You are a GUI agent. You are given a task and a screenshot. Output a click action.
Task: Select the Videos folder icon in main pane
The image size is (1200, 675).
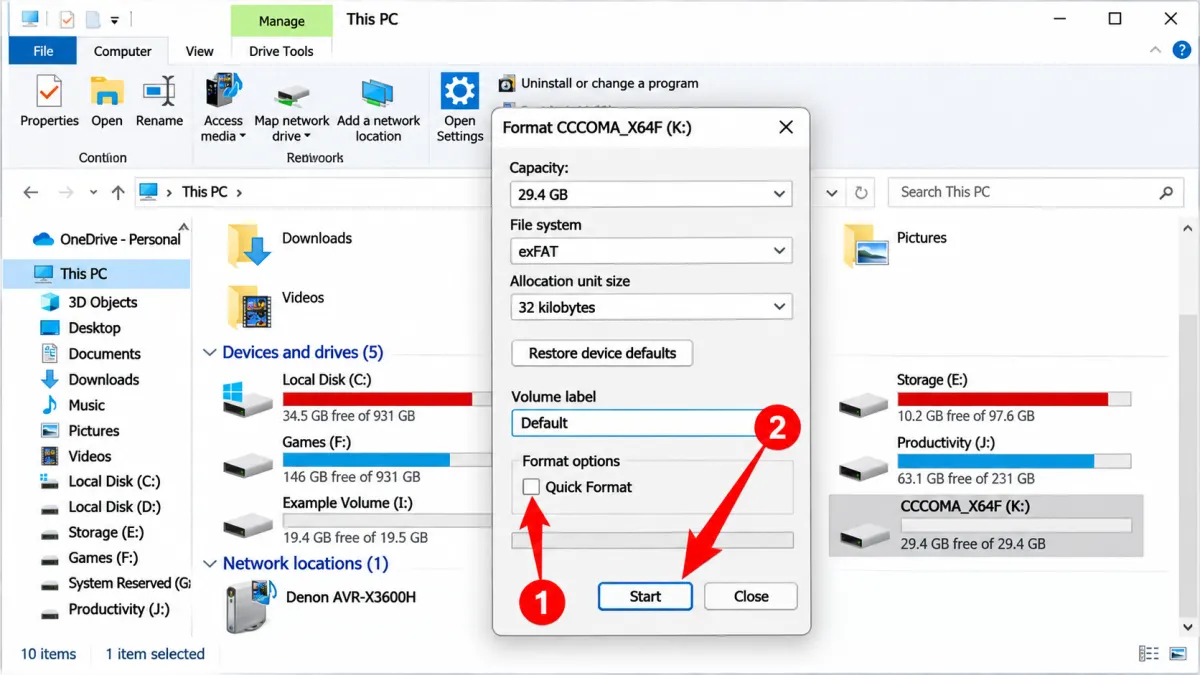[x=249, y=306]
